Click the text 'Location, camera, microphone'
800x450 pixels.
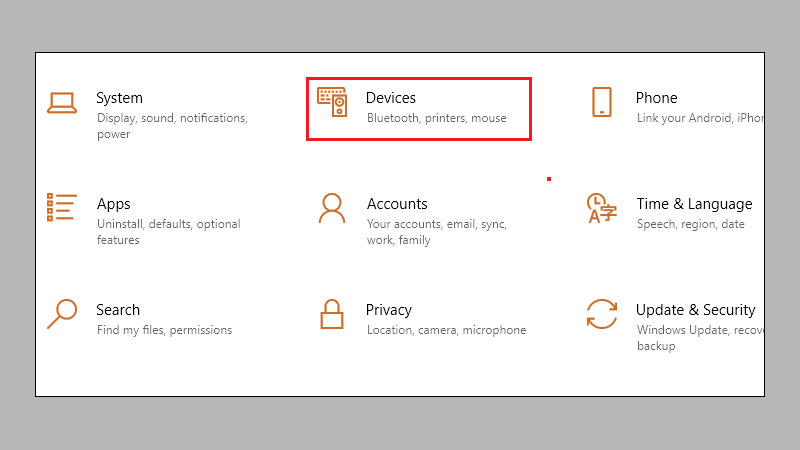(x=446, y=330)
